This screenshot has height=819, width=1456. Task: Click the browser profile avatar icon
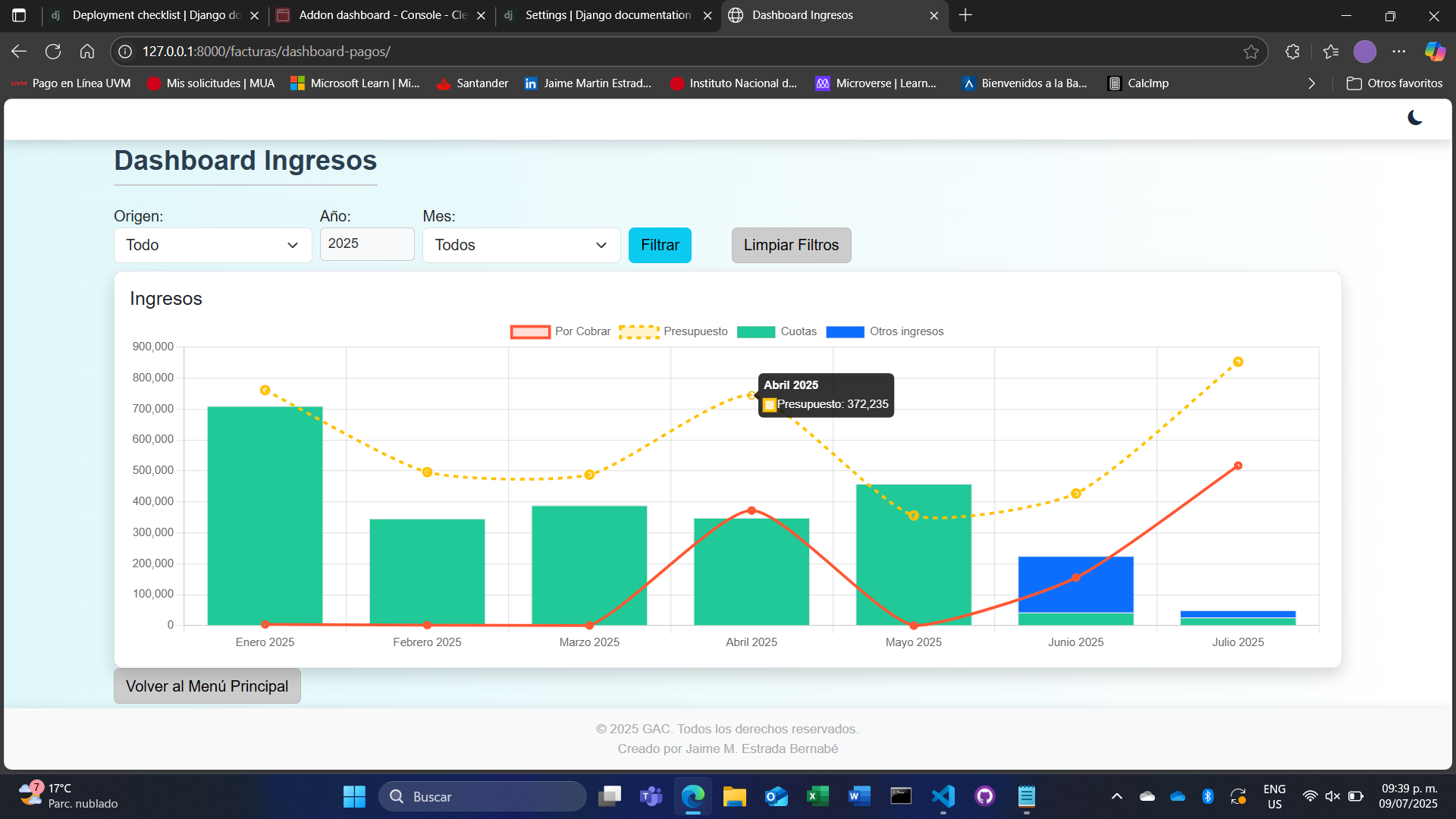[x=1365, y=52]
